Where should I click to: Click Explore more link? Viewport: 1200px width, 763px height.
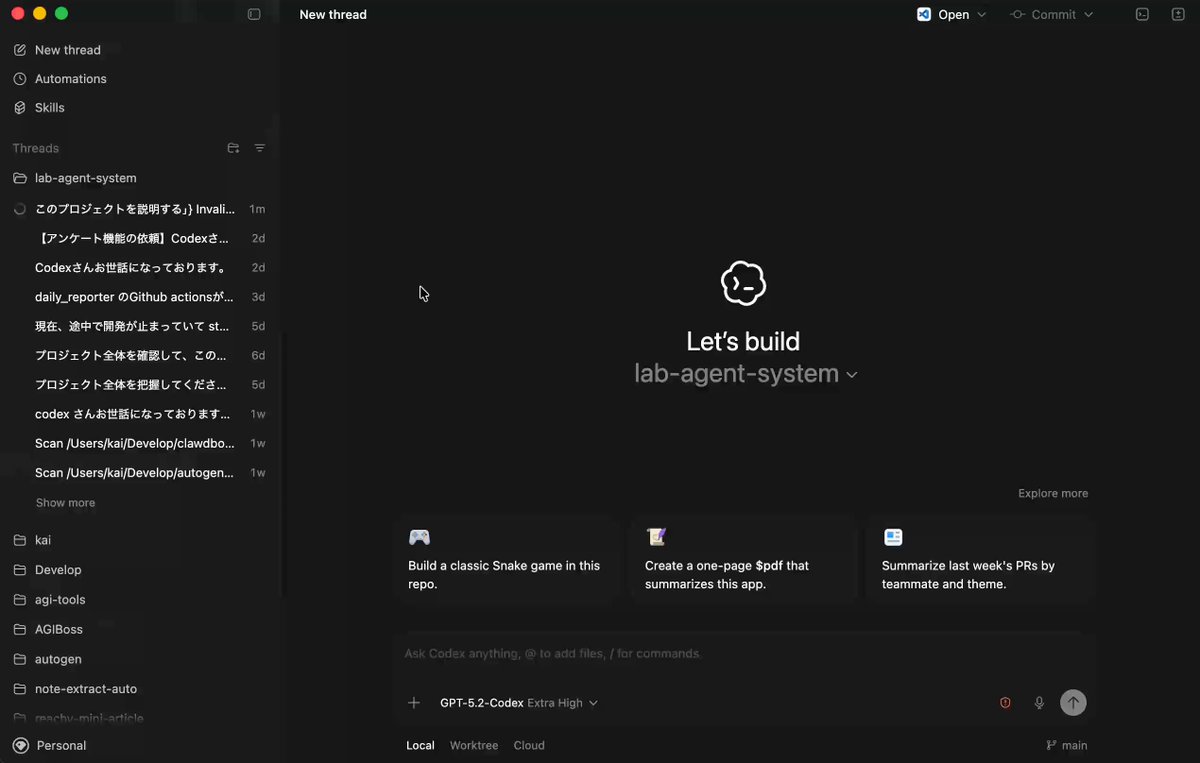pyautogui.click(x=1053, y=493)
